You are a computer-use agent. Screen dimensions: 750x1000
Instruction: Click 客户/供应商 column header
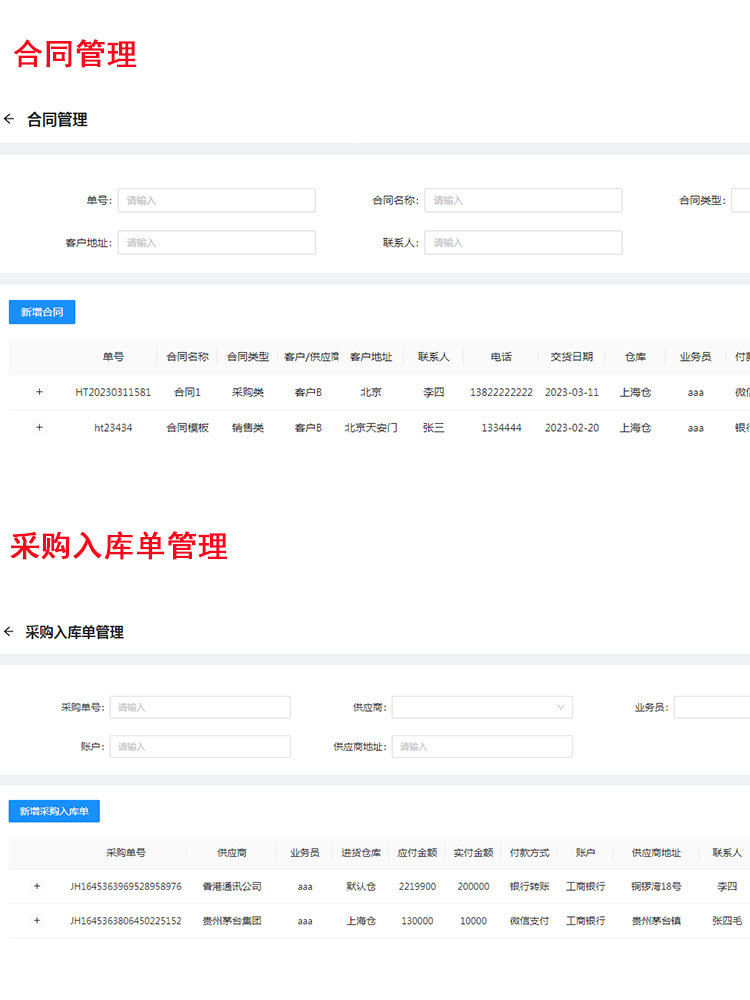click(311, 357)
